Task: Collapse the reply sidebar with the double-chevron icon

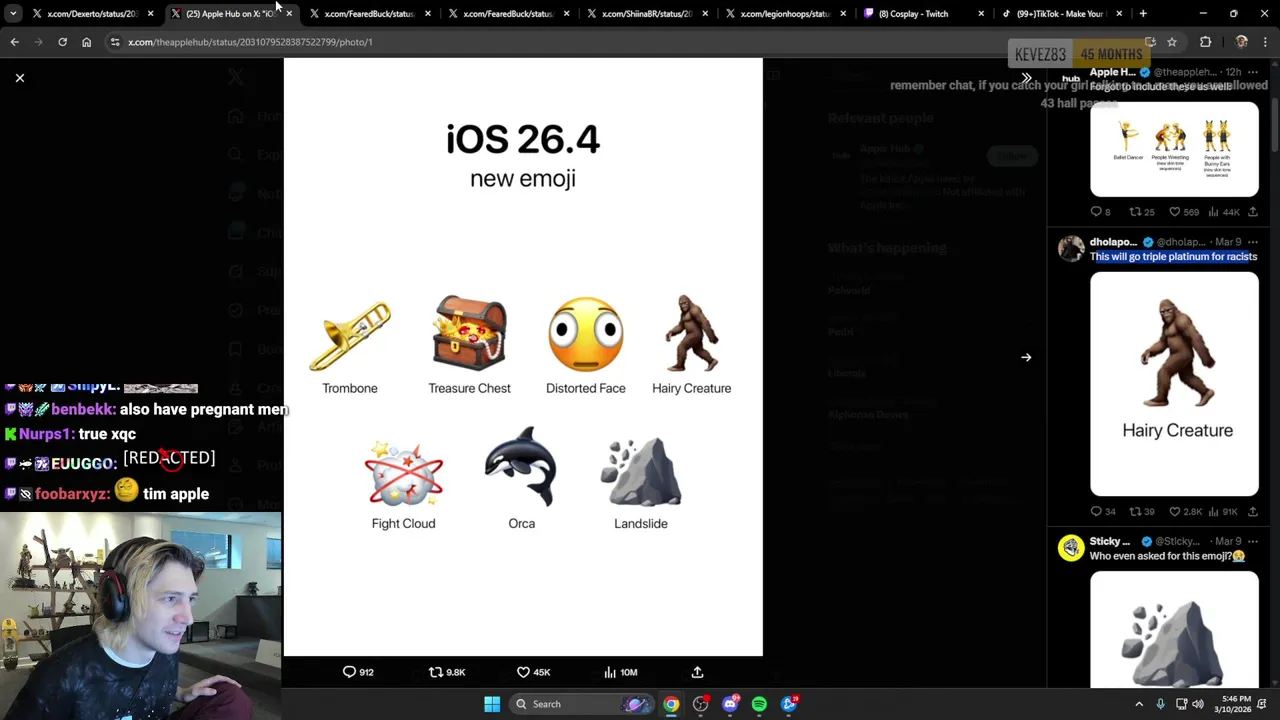Action: [1026, 77]
